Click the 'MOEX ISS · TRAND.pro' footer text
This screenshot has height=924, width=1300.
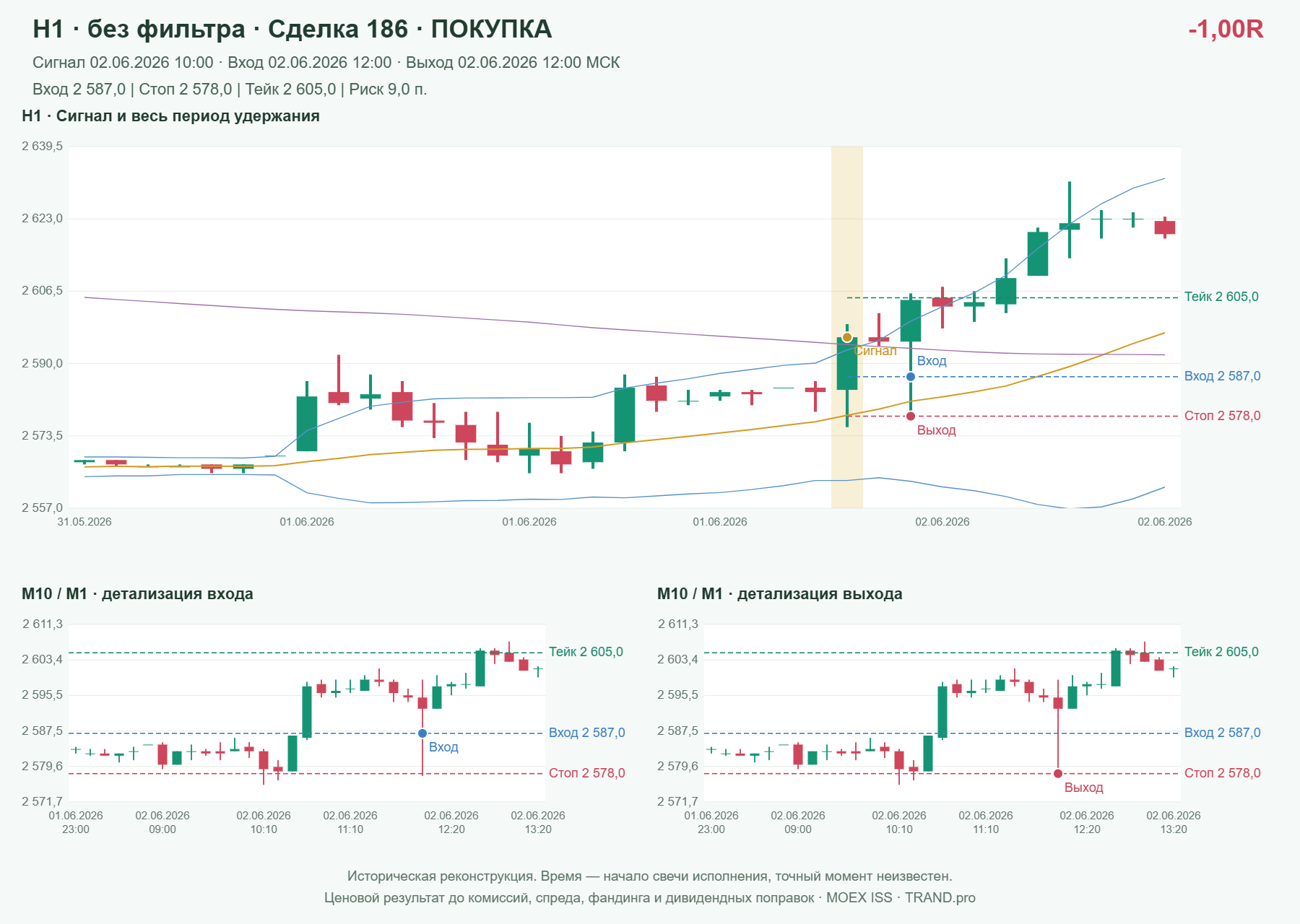(x=901, y=898)
